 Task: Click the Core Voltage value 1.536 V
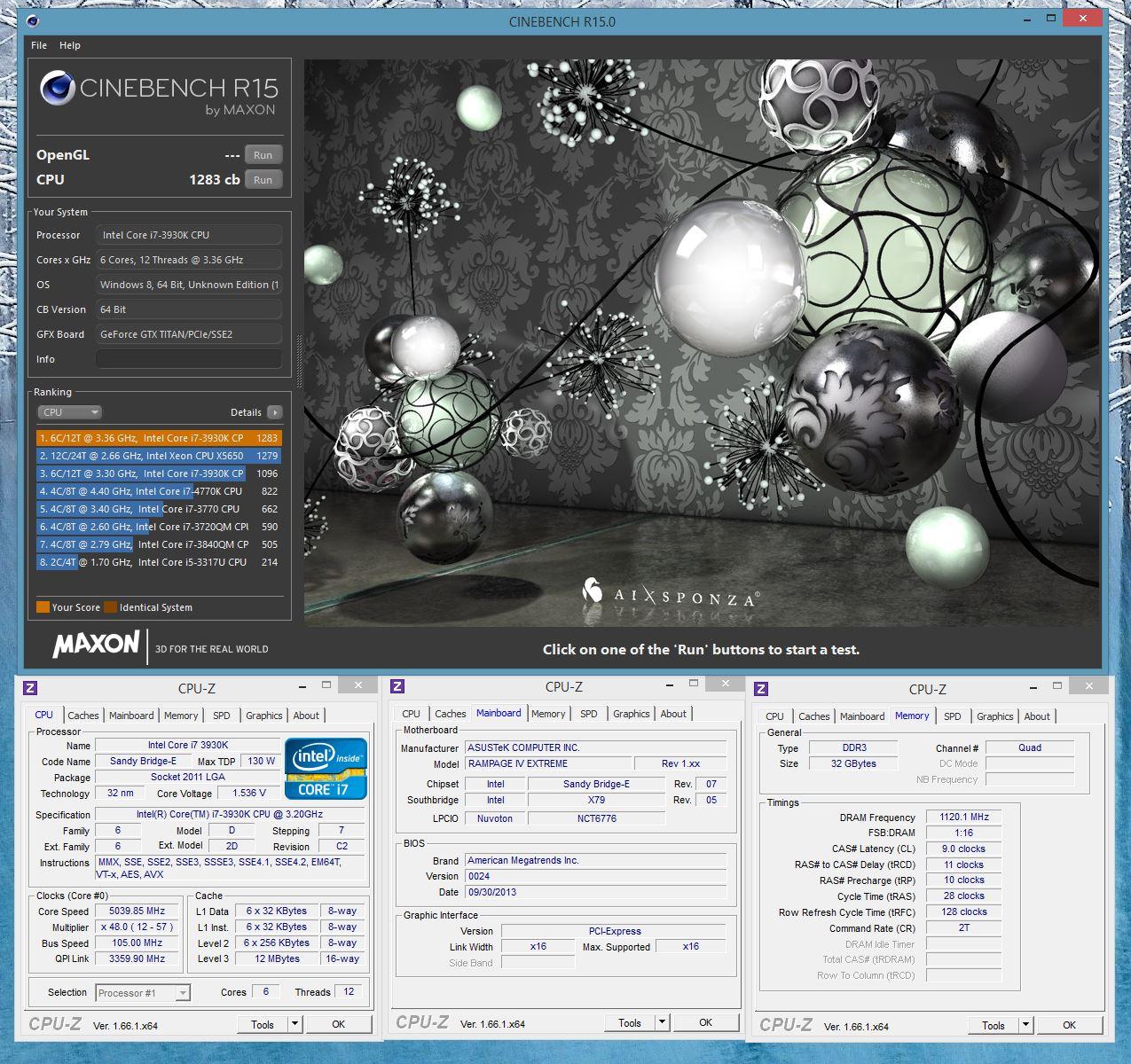pyautogui.click(x=249, y=793)
